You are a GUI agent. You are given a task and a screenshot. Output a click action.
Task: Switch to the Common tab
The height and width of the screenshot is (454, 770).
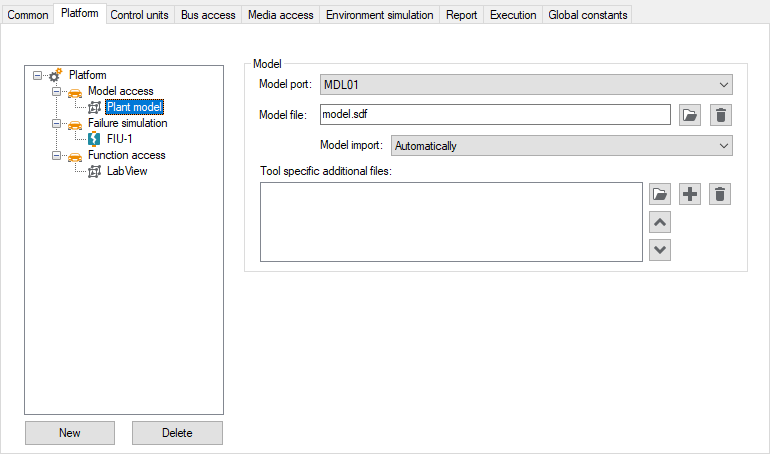point(28,15)
